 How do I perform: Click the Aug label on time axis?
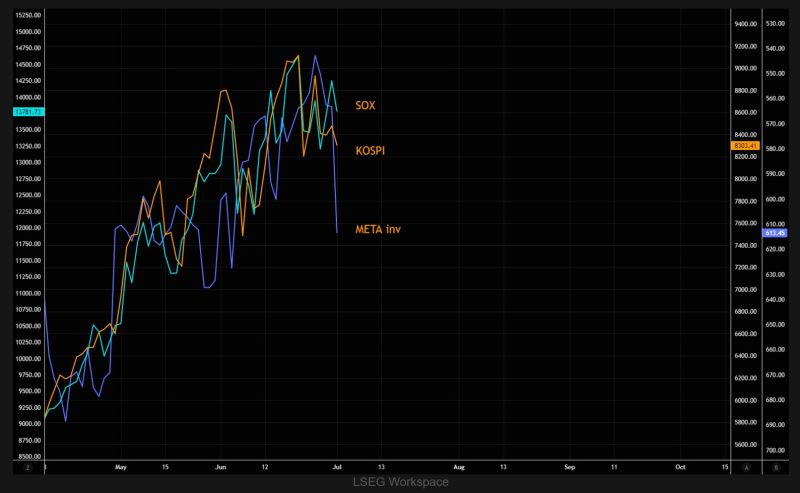point(459,467)
